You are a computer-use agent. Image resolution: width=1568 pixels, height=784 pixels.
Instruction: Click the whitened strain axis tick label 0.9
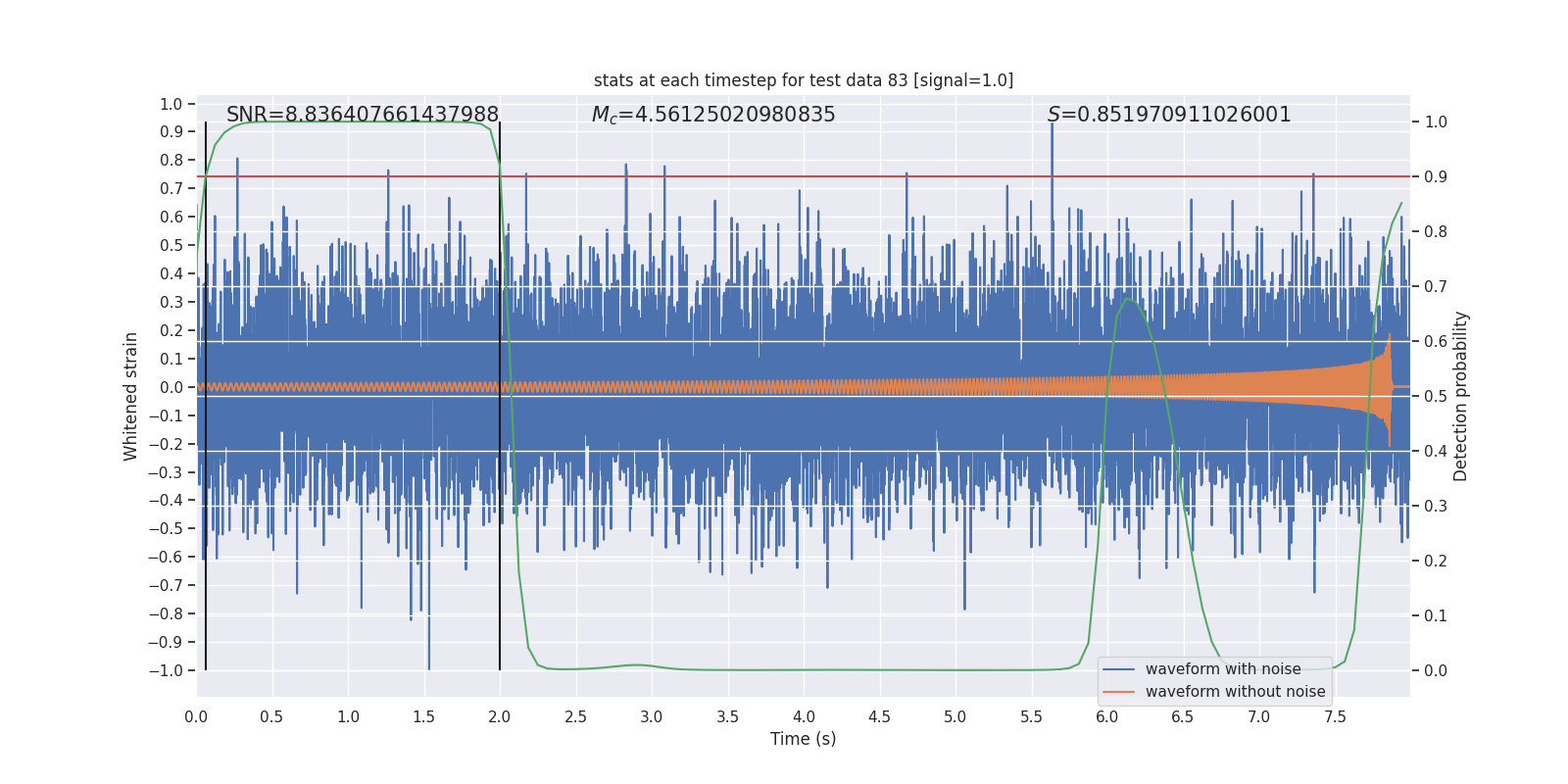tap(171, 131)
